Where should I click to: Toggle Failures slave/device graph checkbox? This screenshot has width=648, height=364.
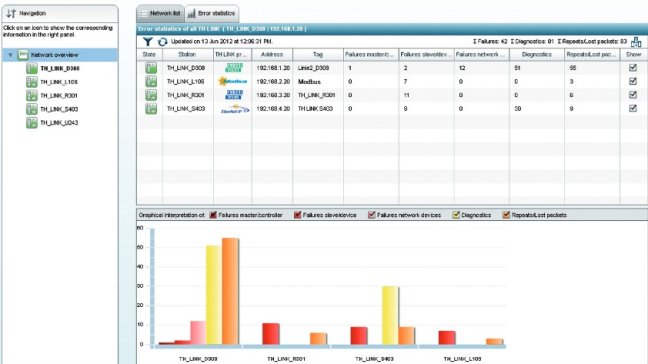[x=297, y=215]
